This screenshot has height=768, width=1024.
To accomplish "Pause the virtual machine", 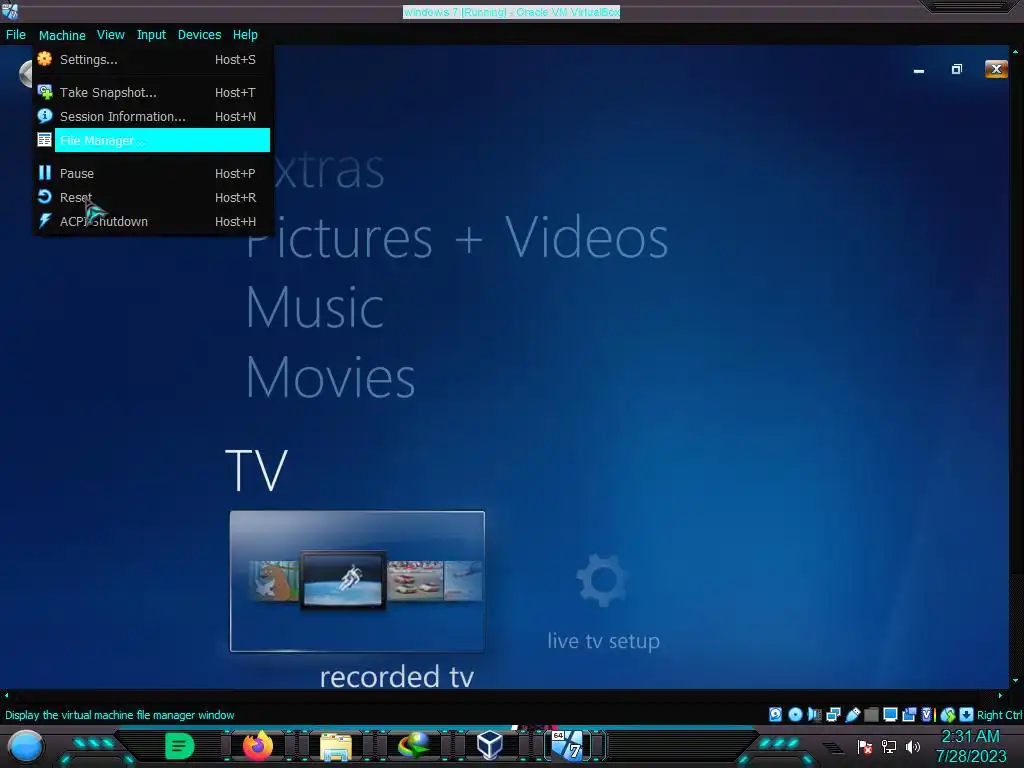I will (152, 173).
